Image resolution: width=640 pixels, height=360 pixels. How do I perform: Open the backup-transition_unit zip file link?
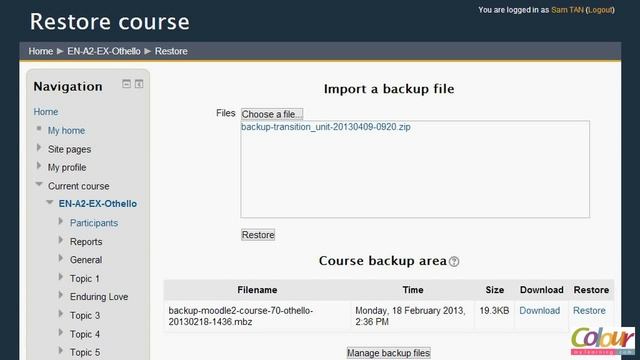(326, 127)
